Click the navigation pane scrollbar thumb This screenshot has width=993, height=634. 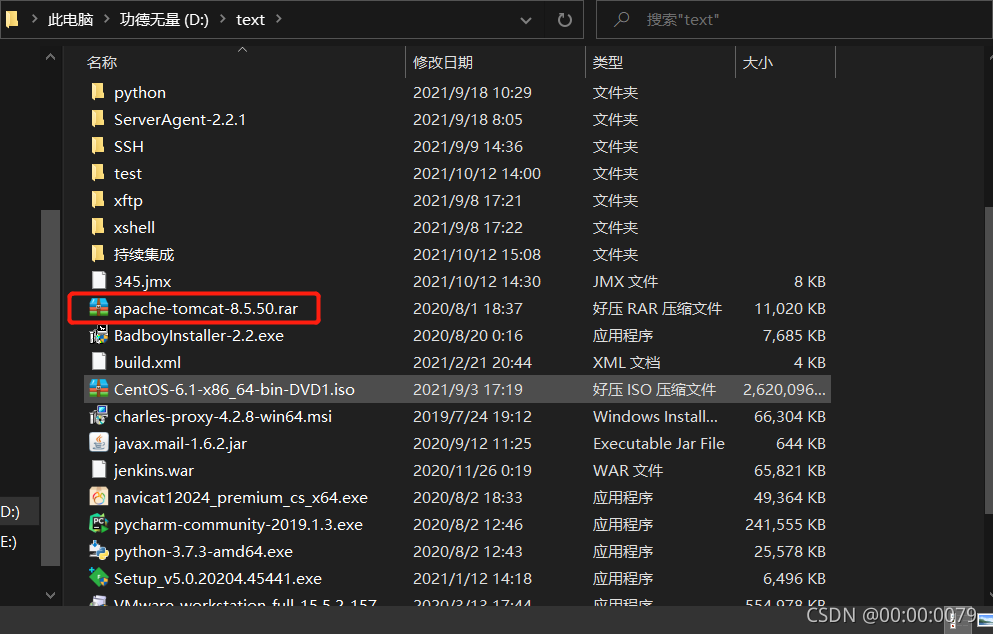point(51,387)
